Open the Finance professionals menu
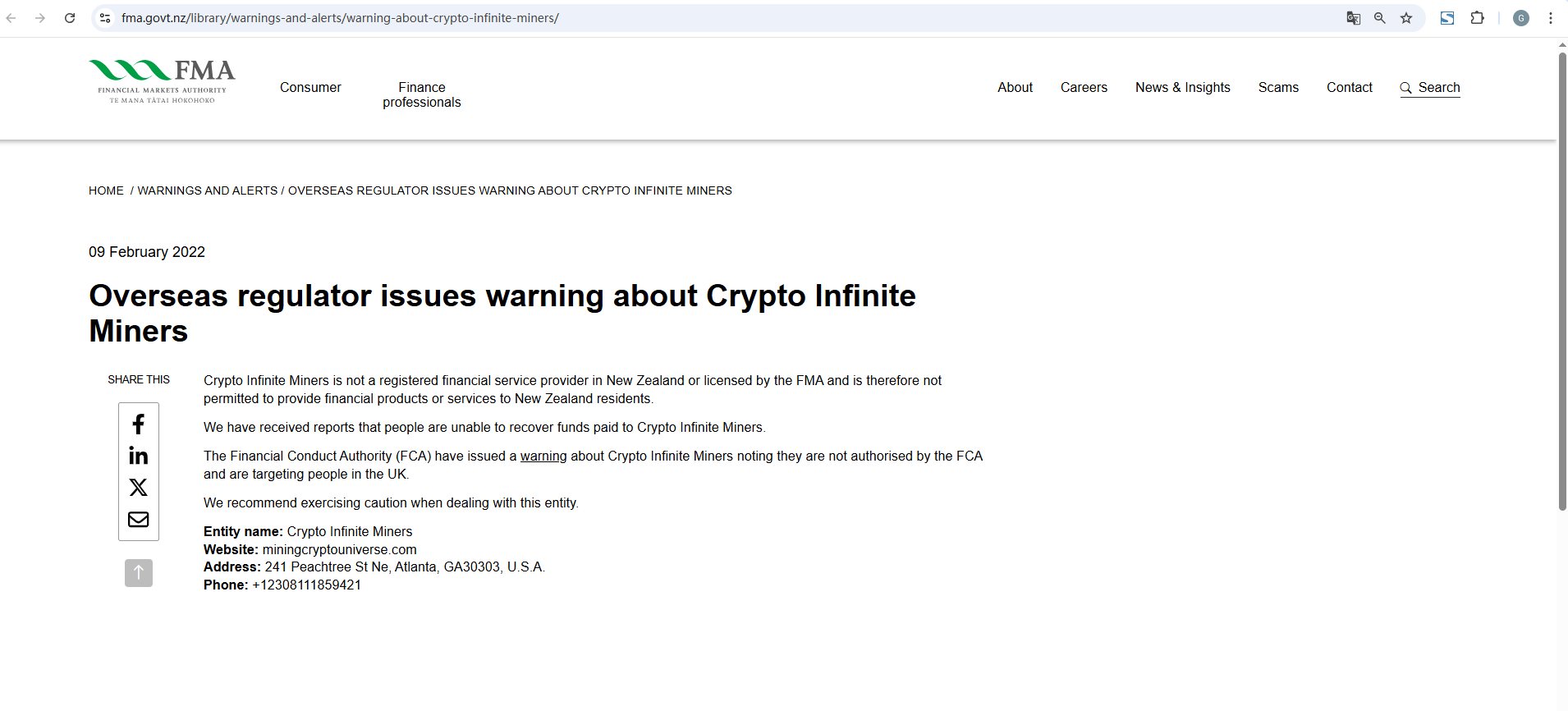1568x711 pixels. coord(421,94)
